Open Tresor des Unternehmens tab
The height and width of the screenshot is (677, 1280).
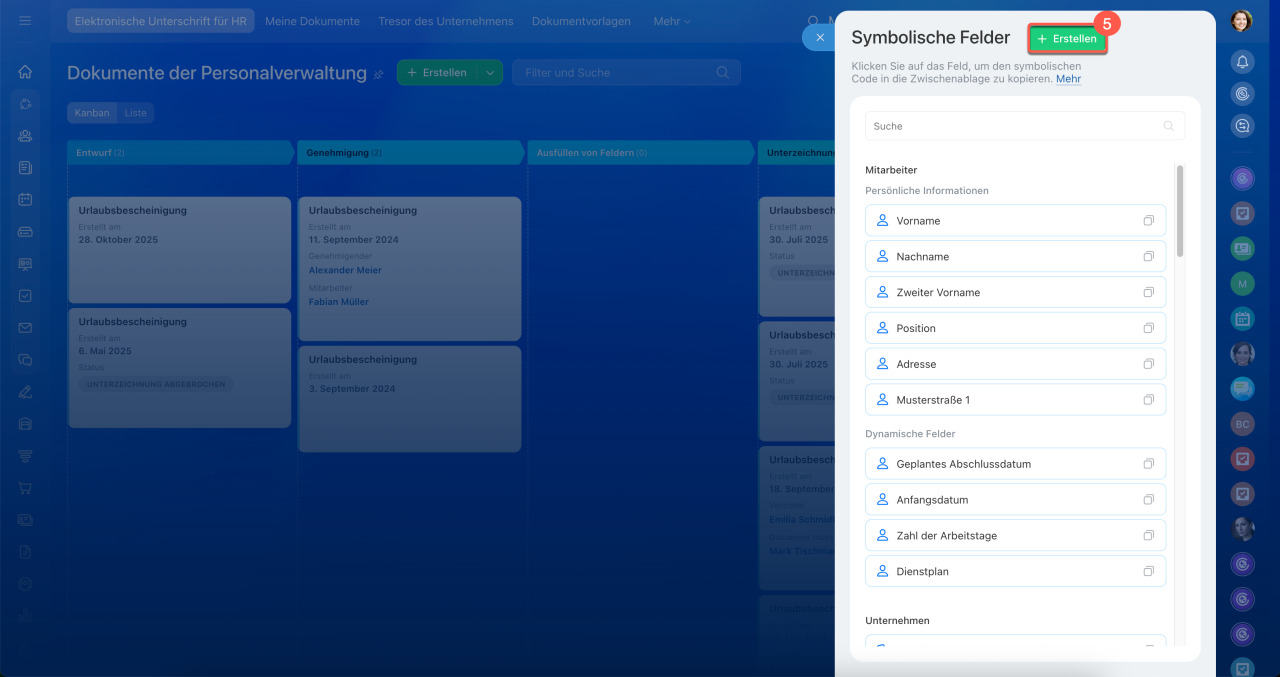[x=446, y=21]
